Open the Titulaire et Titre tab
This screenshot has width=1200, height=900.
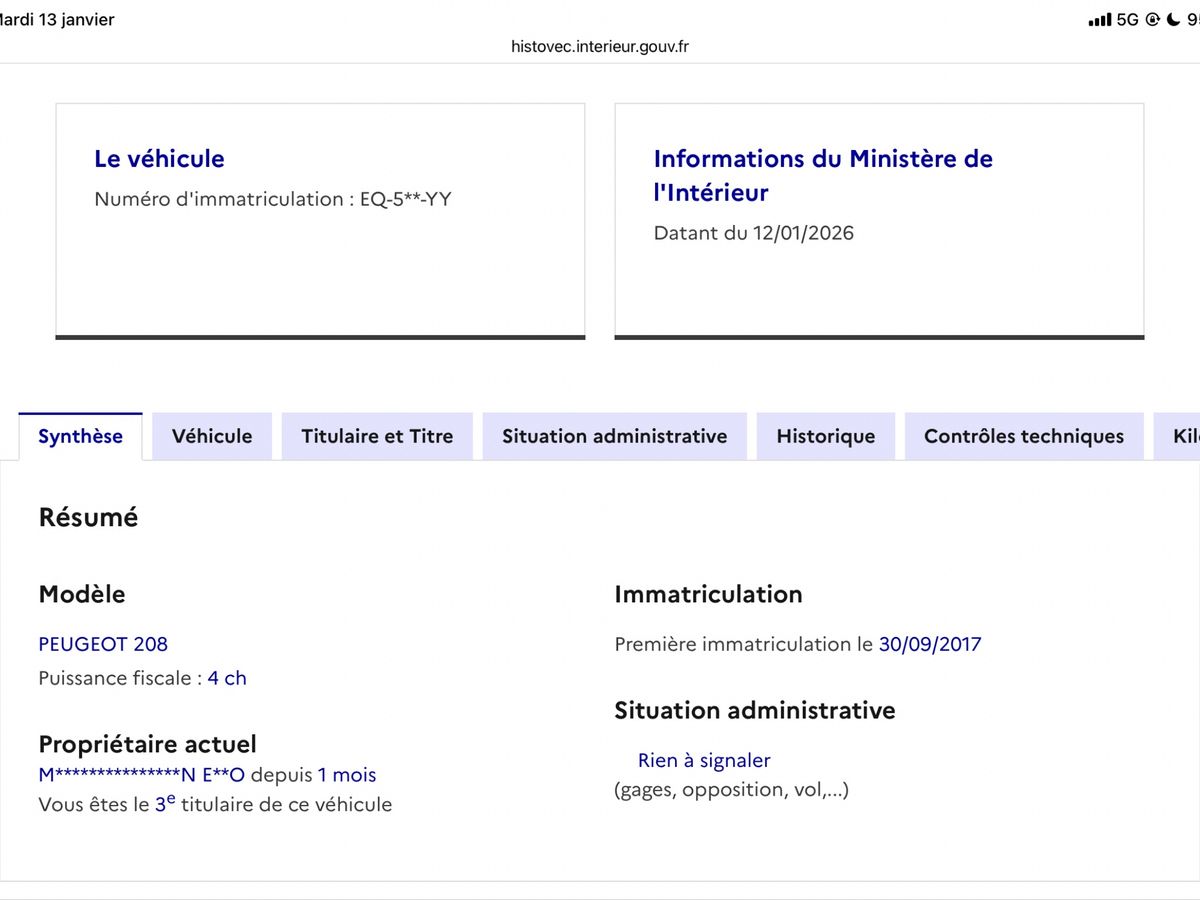tap(377, 436)
